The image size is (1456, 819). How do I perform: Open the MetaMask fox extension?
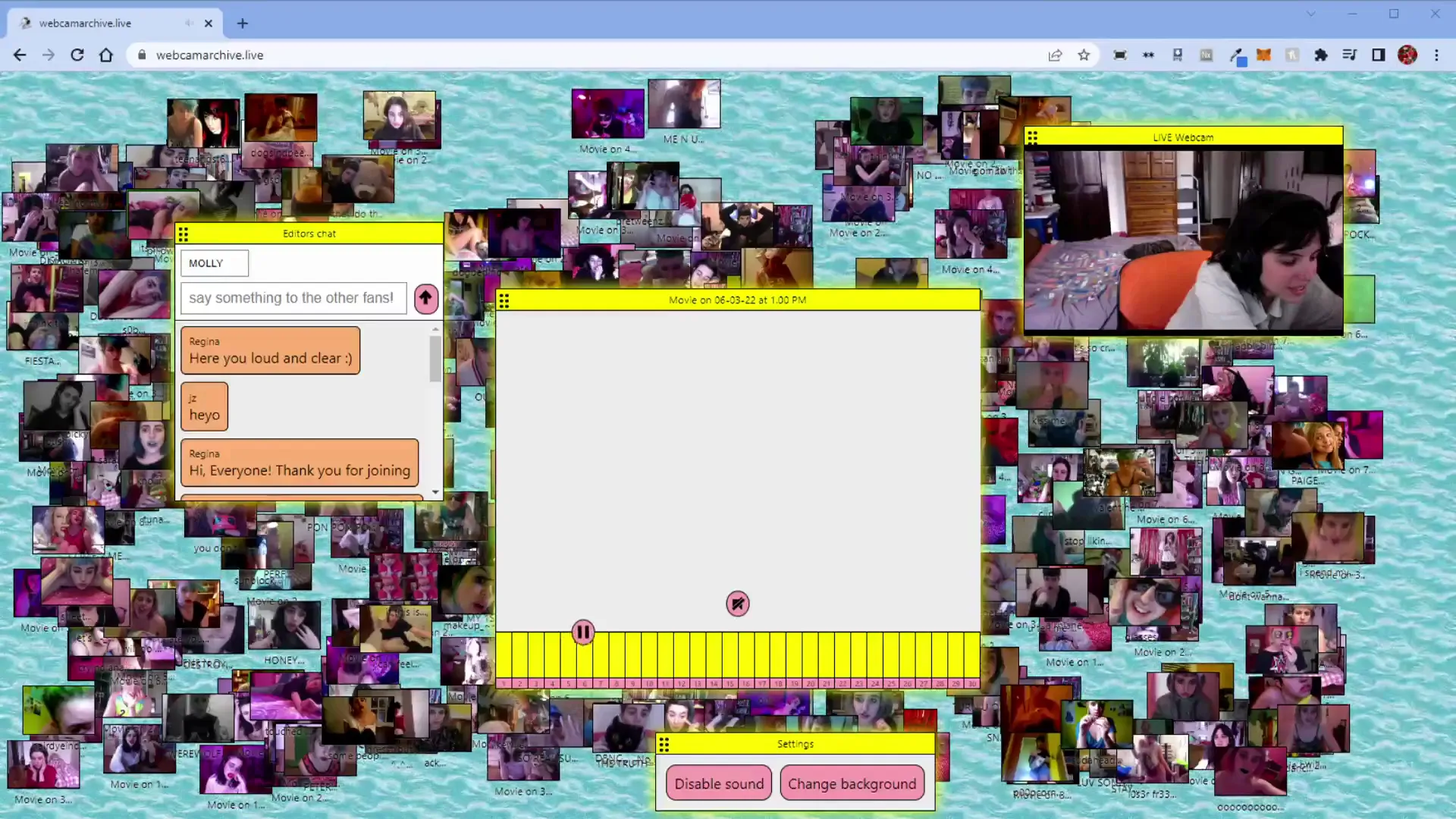[1263, 55]
